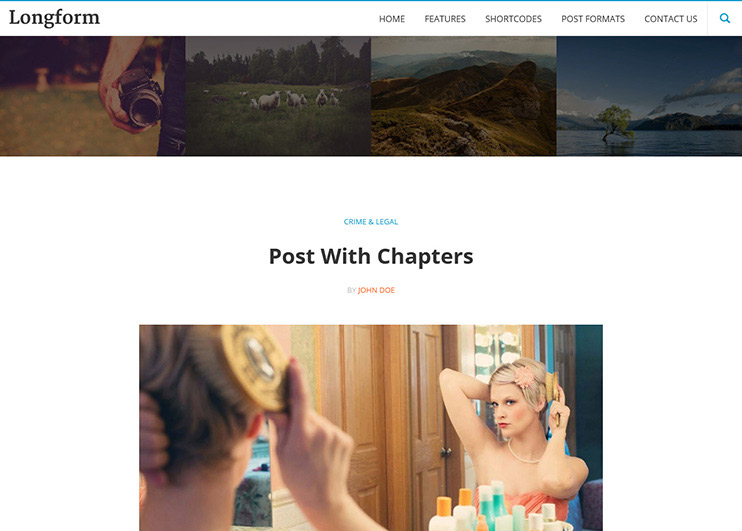The image size is (742, 531).
Task: Open the hand-holding-camera thumbnail
Action: pos(93,96)
